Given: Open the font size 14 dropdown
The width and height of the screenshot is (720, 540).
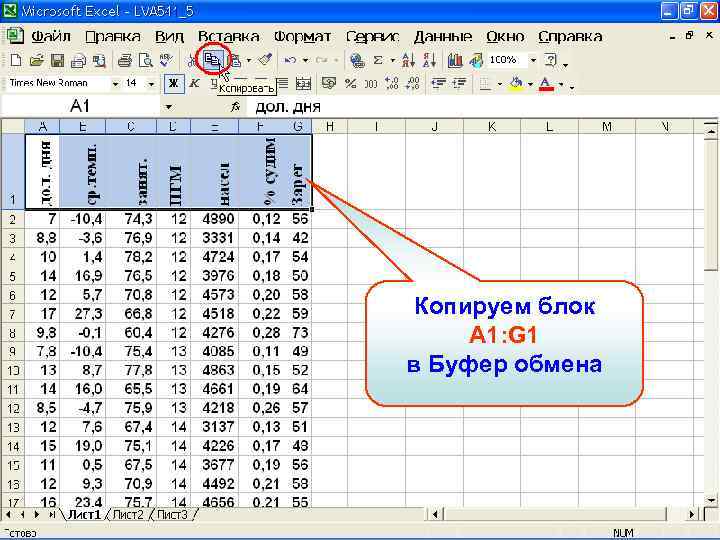Looking at the screenshot, I should click(x=151, y=84).
